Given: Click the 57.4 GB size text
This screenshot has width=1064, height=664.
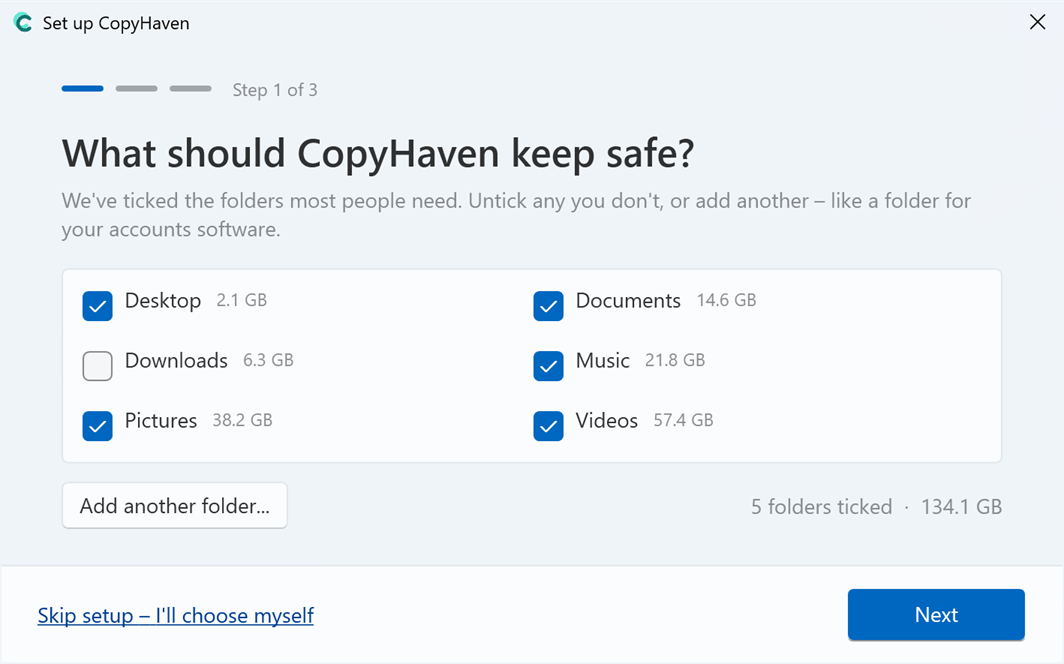Looking at the screenshot, I should click(683, 421).
